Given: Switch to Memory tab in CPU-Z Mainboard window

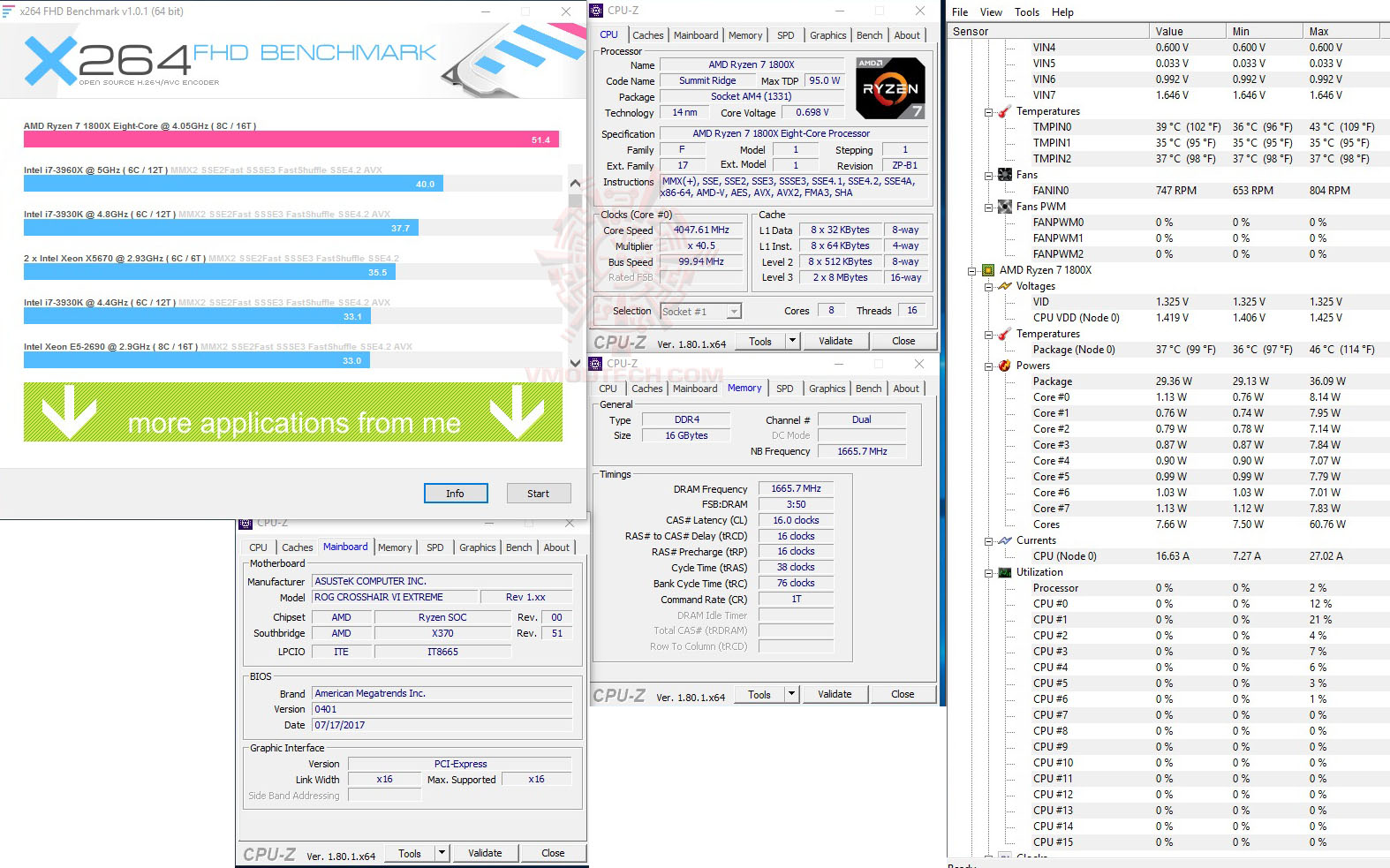Looking at the screenshot, I should 395,547.
